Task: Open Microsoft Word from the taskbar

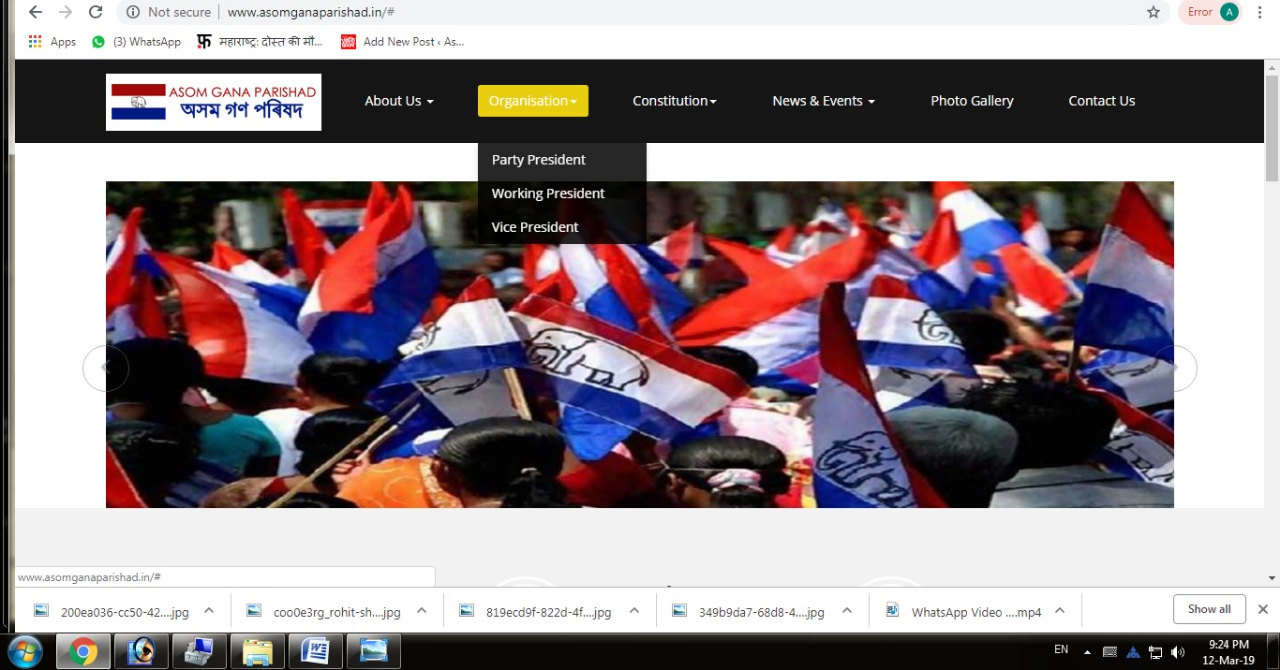Action: point(315,651)
